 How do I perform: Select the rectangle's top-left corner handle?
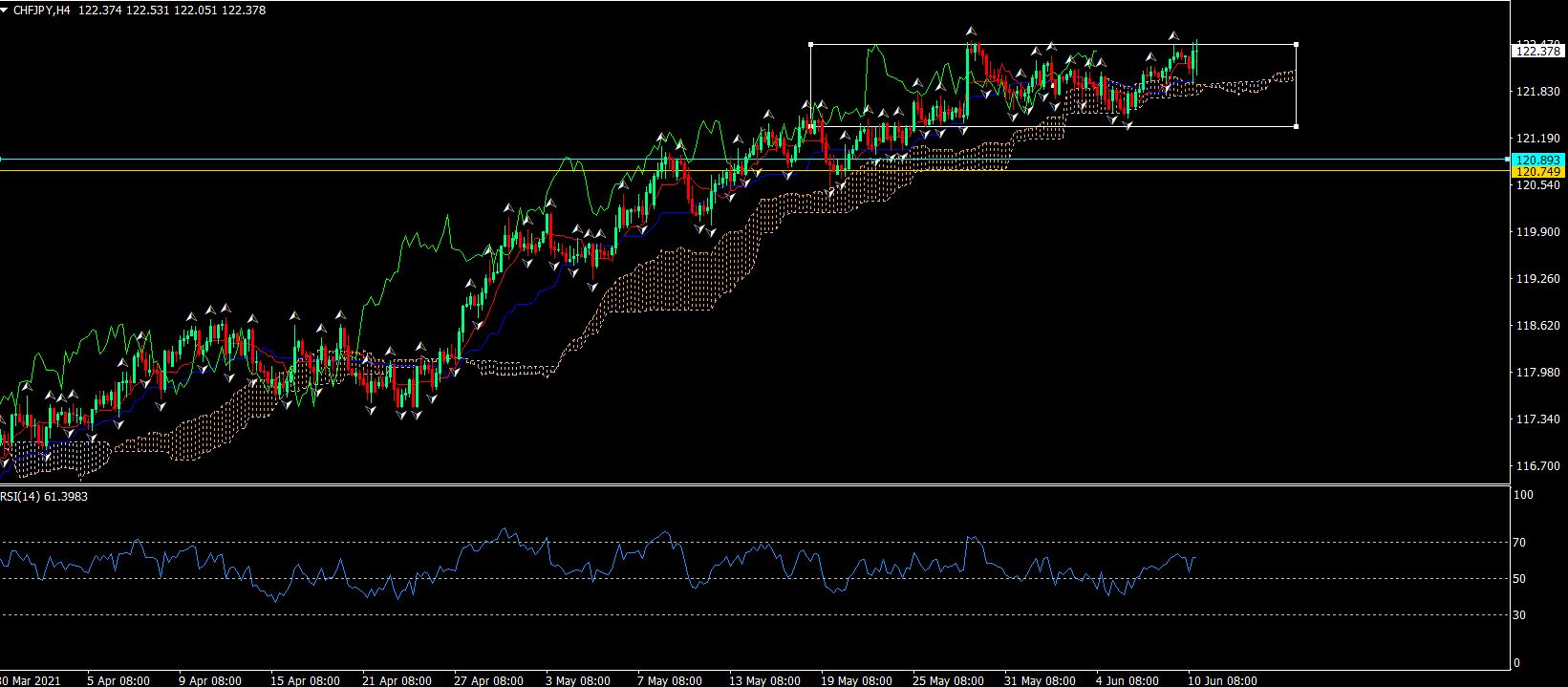[811, 45]
